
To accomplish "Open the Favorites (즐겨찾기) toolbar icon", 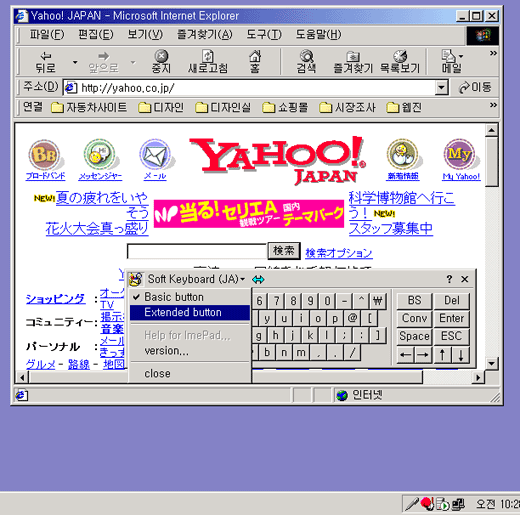I will (353, 56).
